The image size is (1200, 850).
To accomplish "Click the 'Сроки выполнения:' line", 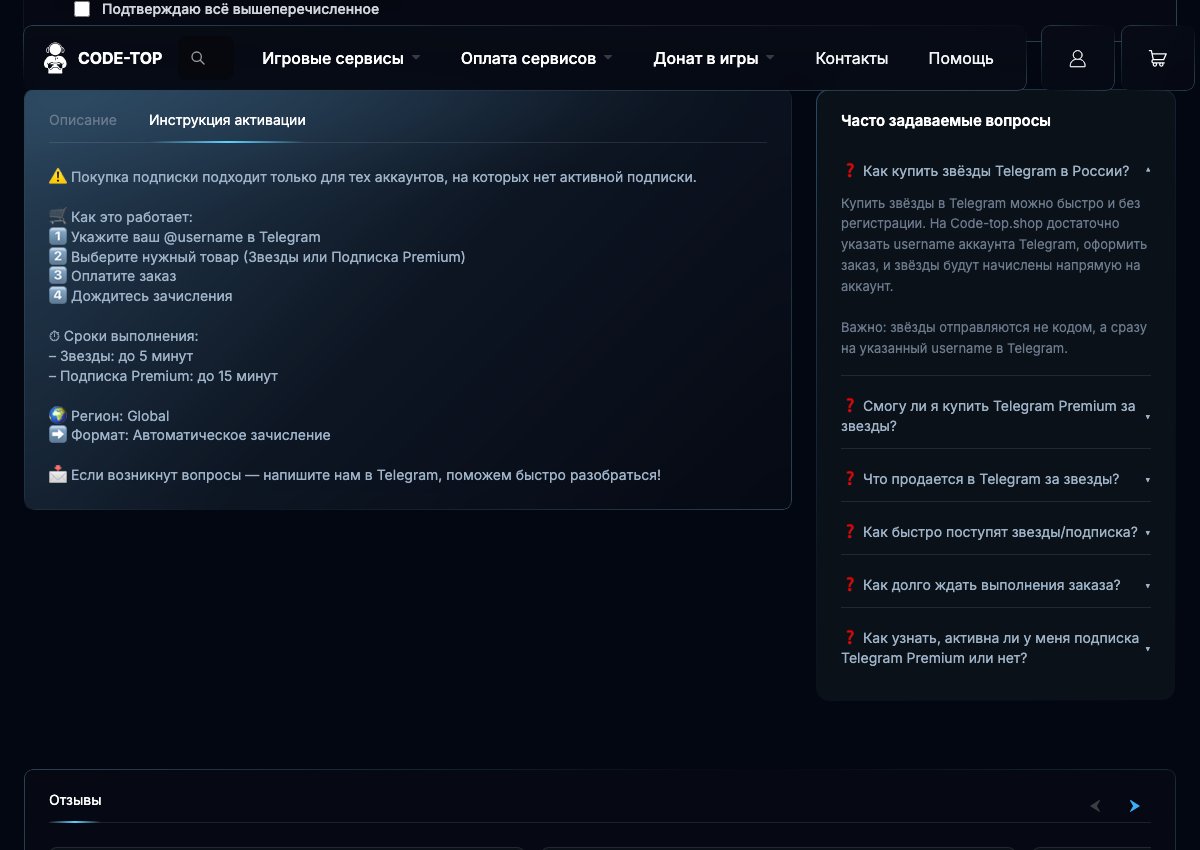I will pos(124,337).
